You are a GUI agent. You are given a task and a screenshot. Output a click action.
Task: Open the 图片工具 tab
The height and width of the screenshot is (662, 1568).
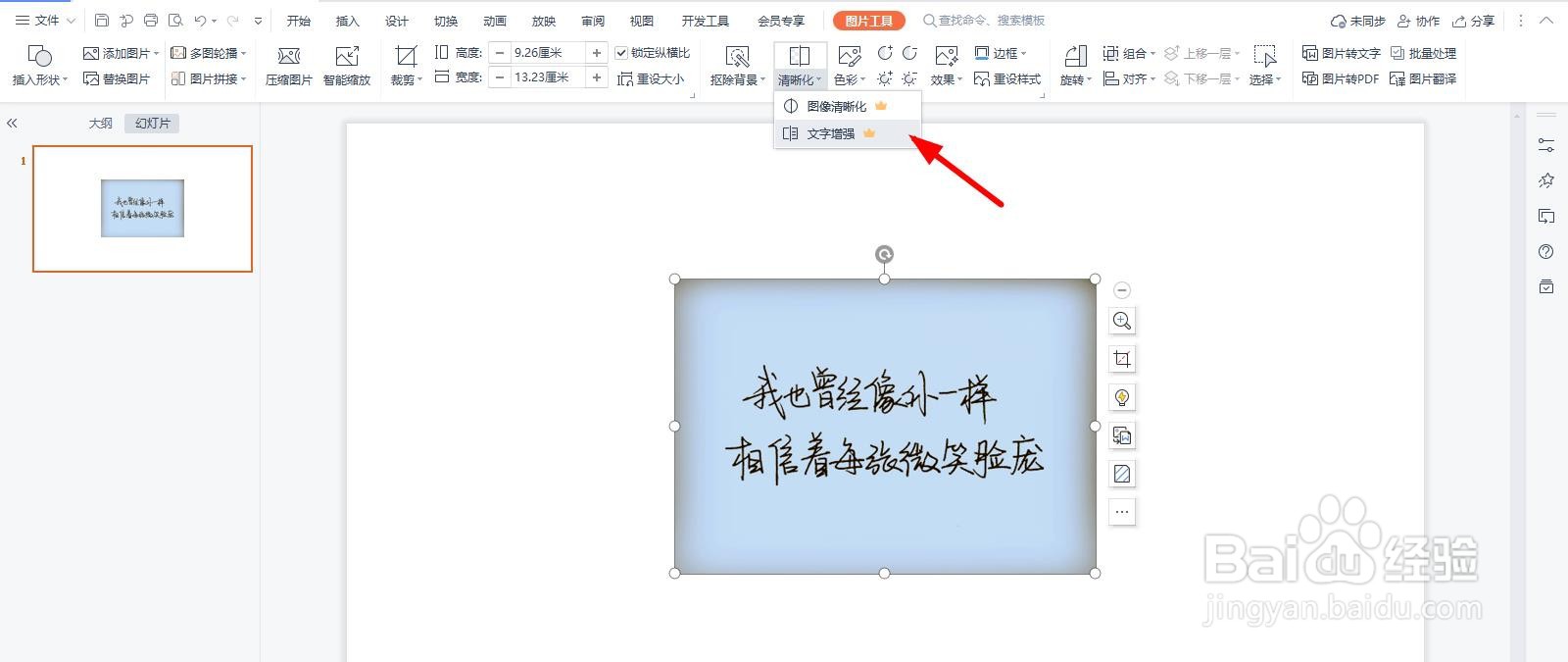(x=869, y=21)
